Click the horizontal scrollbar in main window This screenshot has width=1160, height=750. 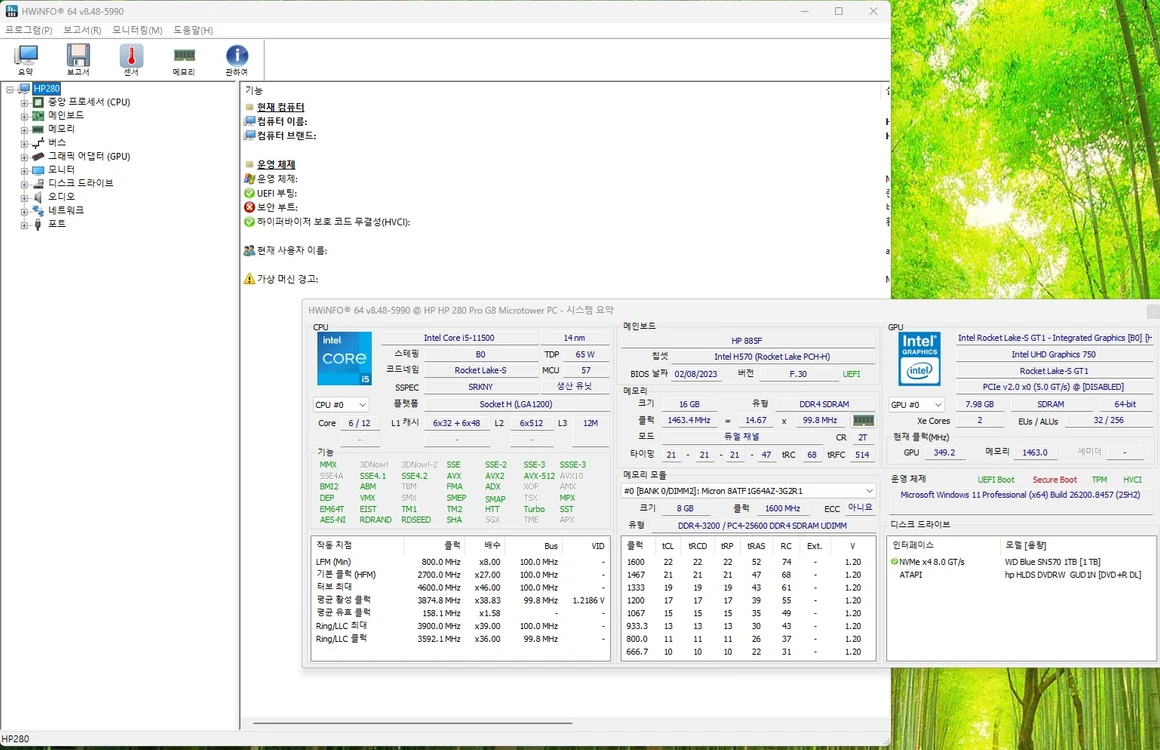click(413, 723)
